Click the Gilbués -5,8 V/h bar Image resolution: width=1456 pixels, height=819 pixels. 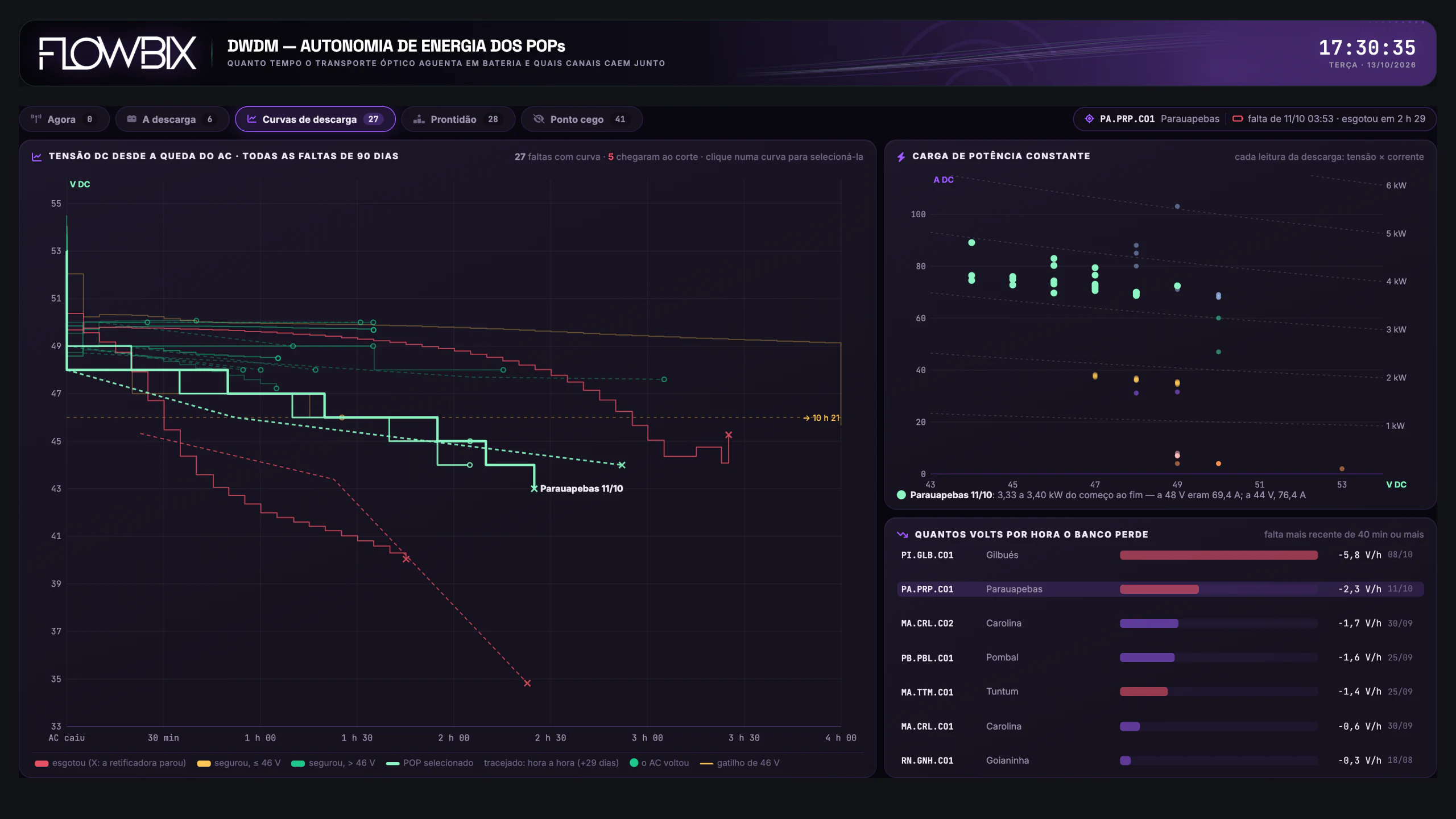pos(1219,555)
